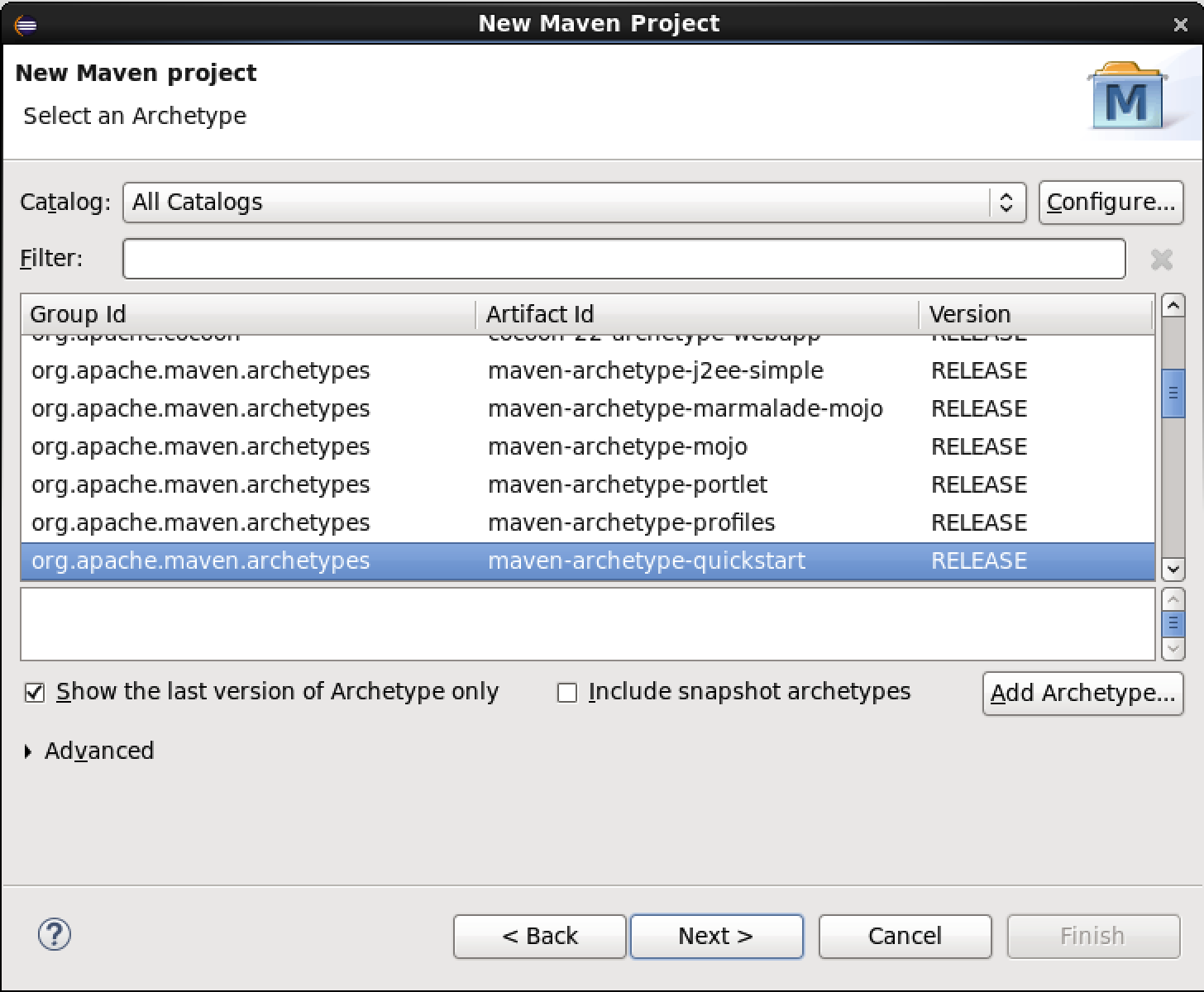Click the Maven M wizard icon
The image size is (1204, 992).
coord(1127,98)
